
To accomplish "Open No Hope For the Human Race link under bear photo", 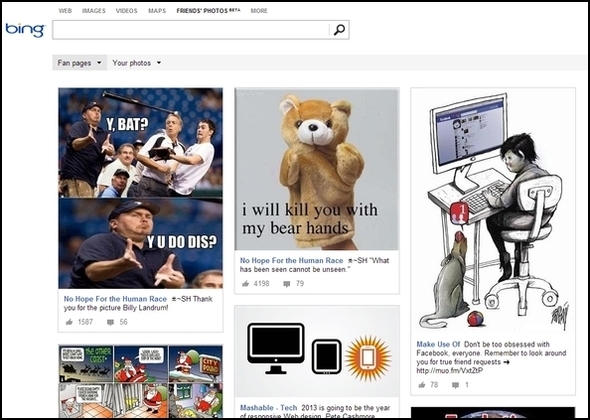I will click(292, 260).
